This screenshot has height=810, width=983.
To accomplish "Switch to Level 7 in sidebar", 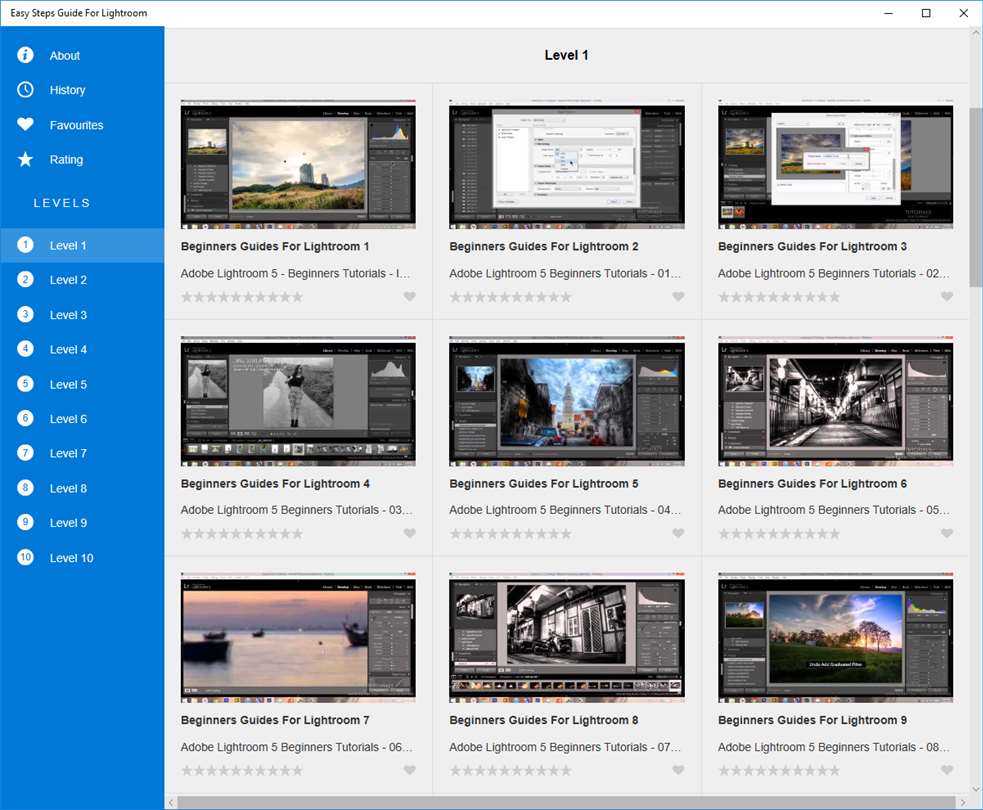I will point(68,454).
